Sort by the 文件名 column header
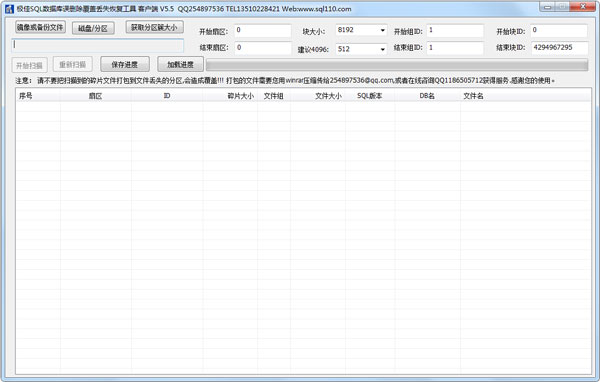 [x=525, y=96]
